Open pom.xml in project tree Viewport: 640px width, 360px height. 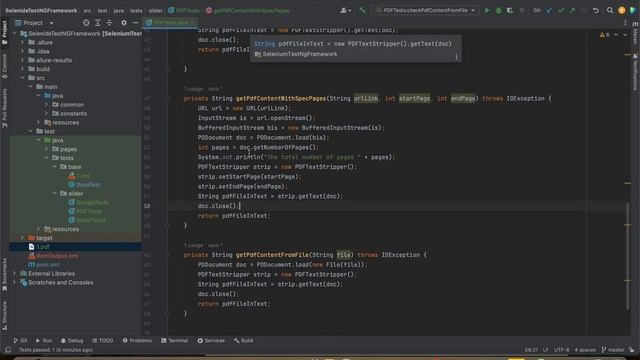click(x=47, y=264)
